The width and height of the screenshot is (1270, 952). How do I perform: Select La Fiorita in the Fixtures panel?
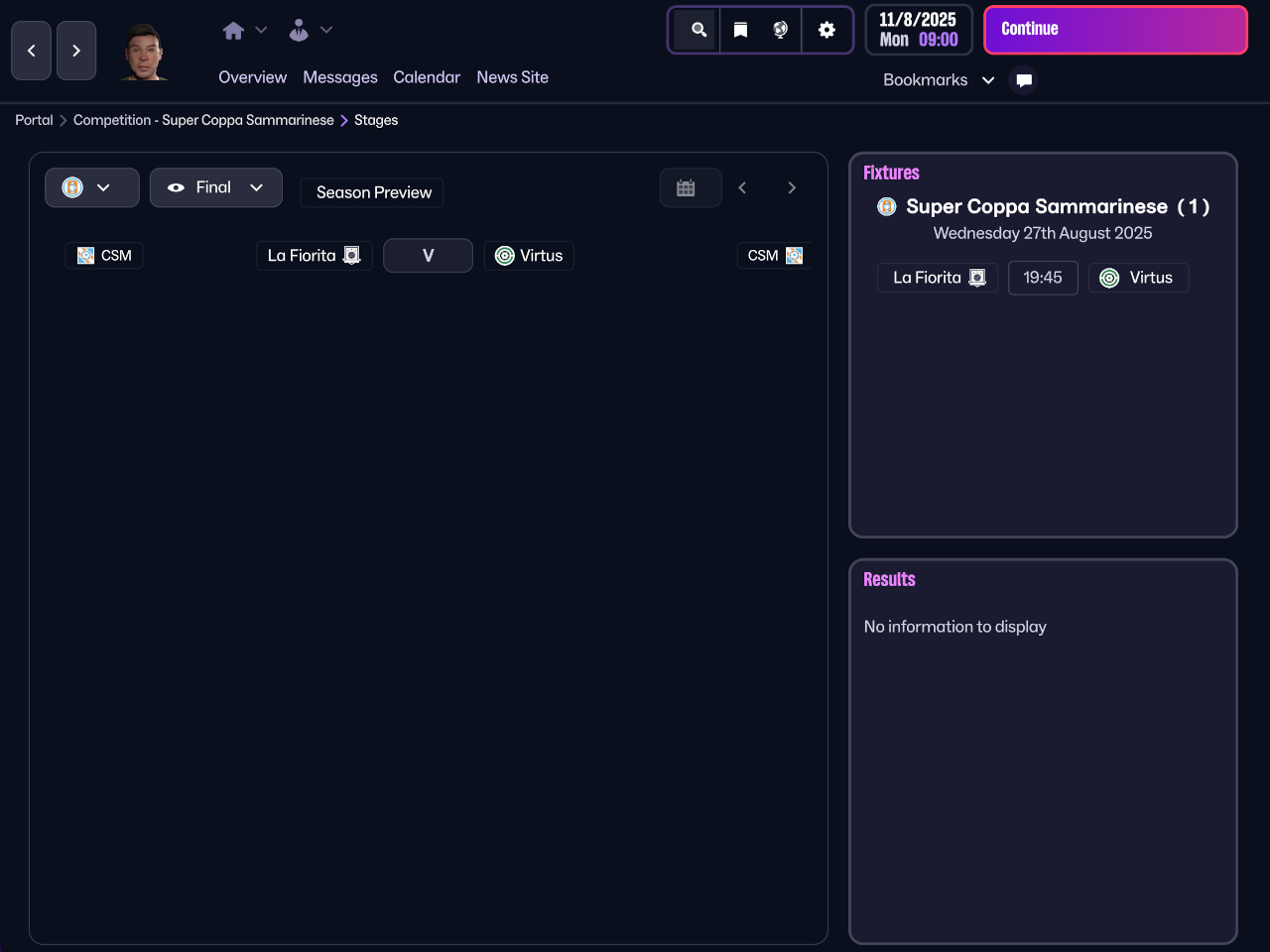[937, 278]
